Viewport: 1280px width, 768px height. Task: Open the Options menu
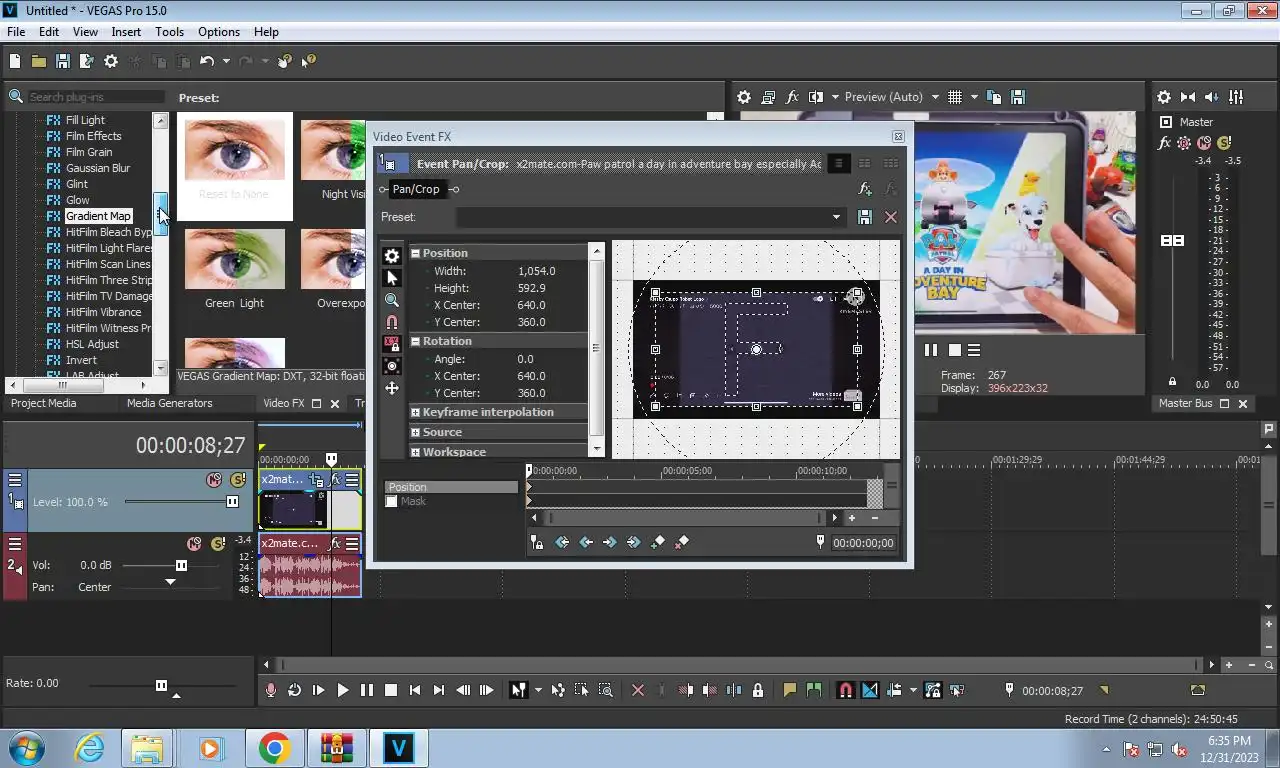click(219, 31)
